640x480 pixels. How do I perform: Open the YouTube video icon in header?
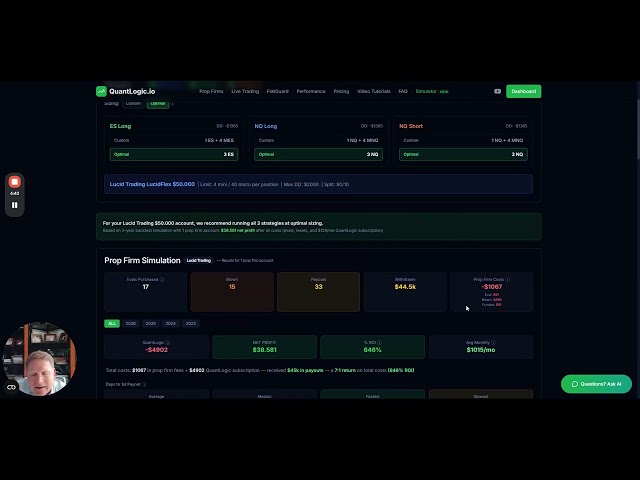[x=497, y=91]
